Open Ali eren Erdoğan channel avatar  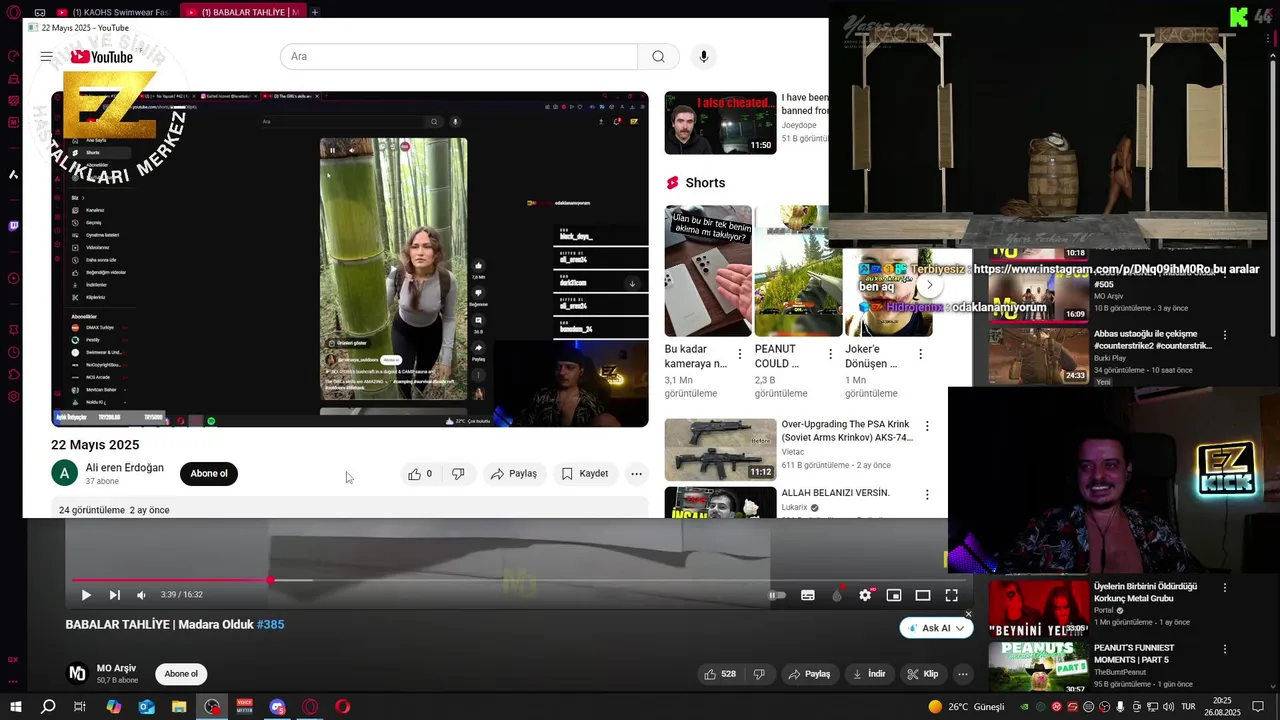[64, 473]
